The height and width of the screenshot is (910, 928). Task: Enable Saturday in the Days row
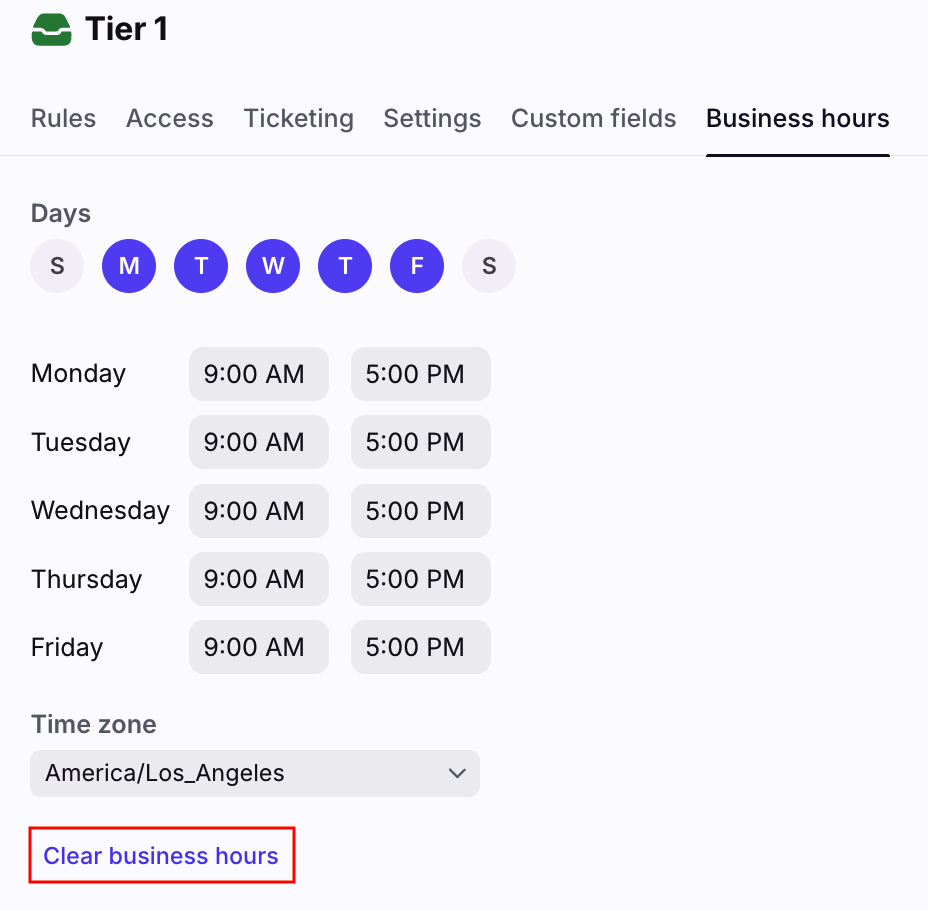[x=489, y=266]
